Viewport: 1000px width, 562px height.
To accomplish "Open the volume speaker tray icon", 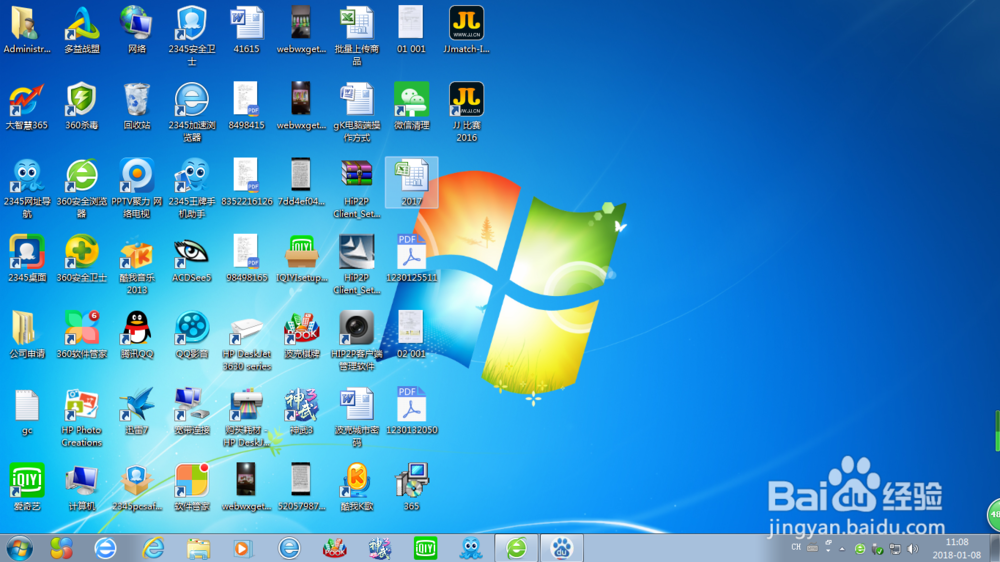I will (913, 549).
